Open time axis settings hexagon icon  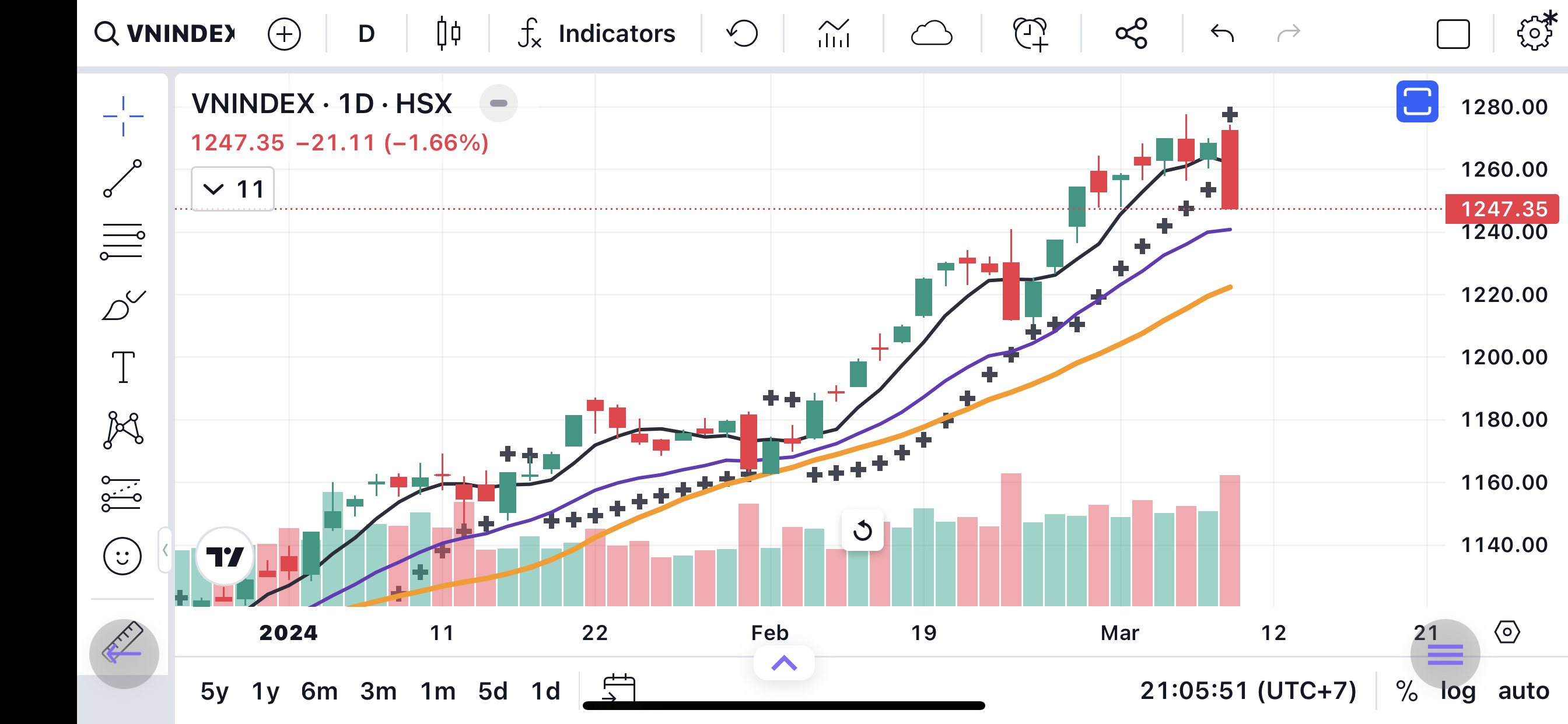coord(1507,632)
